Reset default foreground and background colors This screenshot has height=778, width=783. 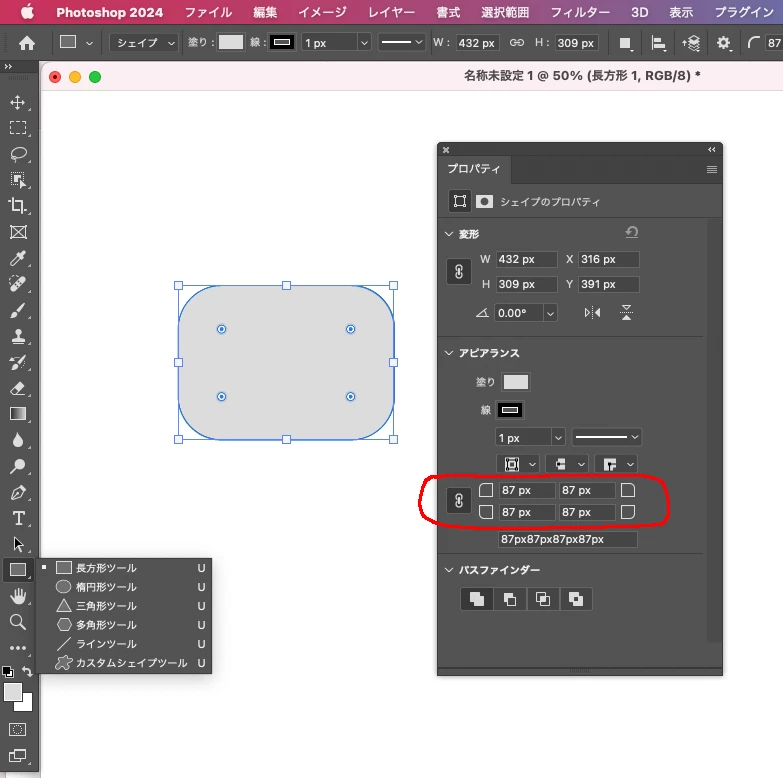pos(7,672)
